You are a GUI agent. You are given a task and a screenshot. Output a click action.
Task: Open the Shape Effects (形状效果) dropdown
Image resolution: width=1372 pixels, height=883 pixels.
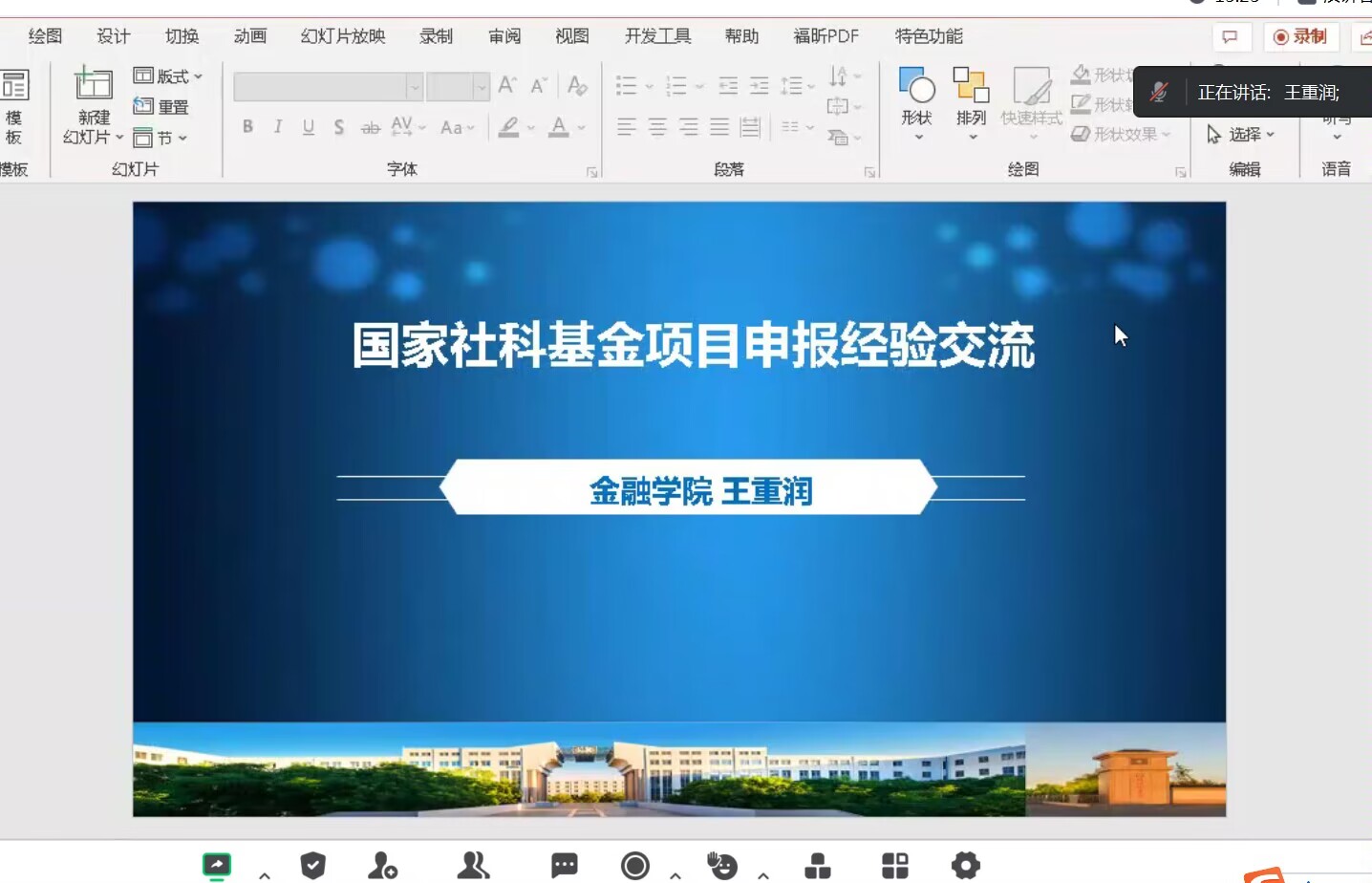1121,134
